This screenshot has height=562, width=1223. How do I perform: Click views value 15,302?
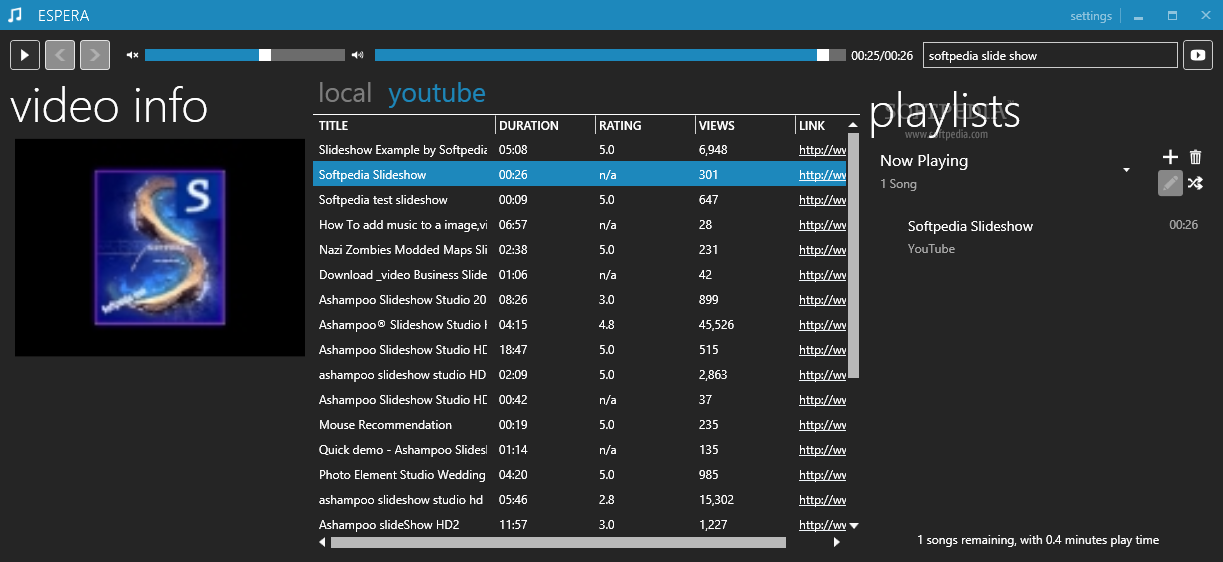[x=716, y=500]
